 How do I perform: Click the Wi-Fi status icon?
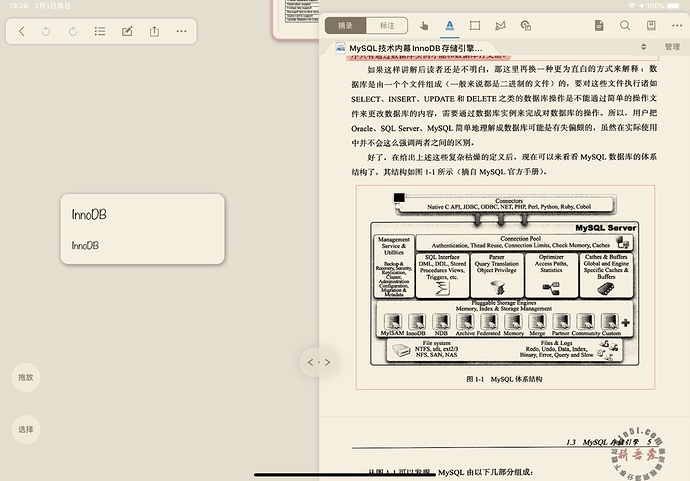631,6
